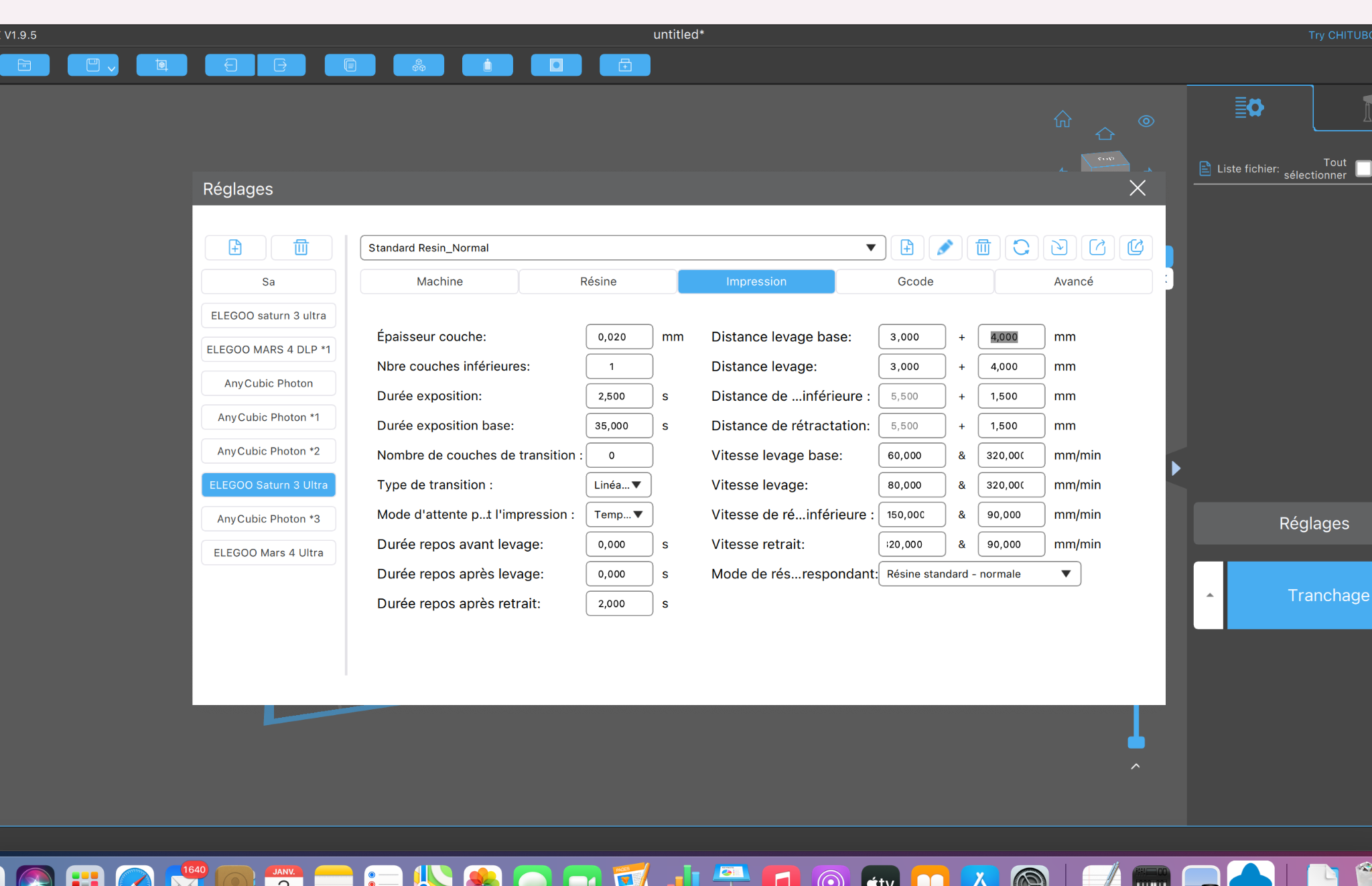Open the Avancé tab
The width and height of the screenshot is (1372, 886).
tap(1073, 281)
